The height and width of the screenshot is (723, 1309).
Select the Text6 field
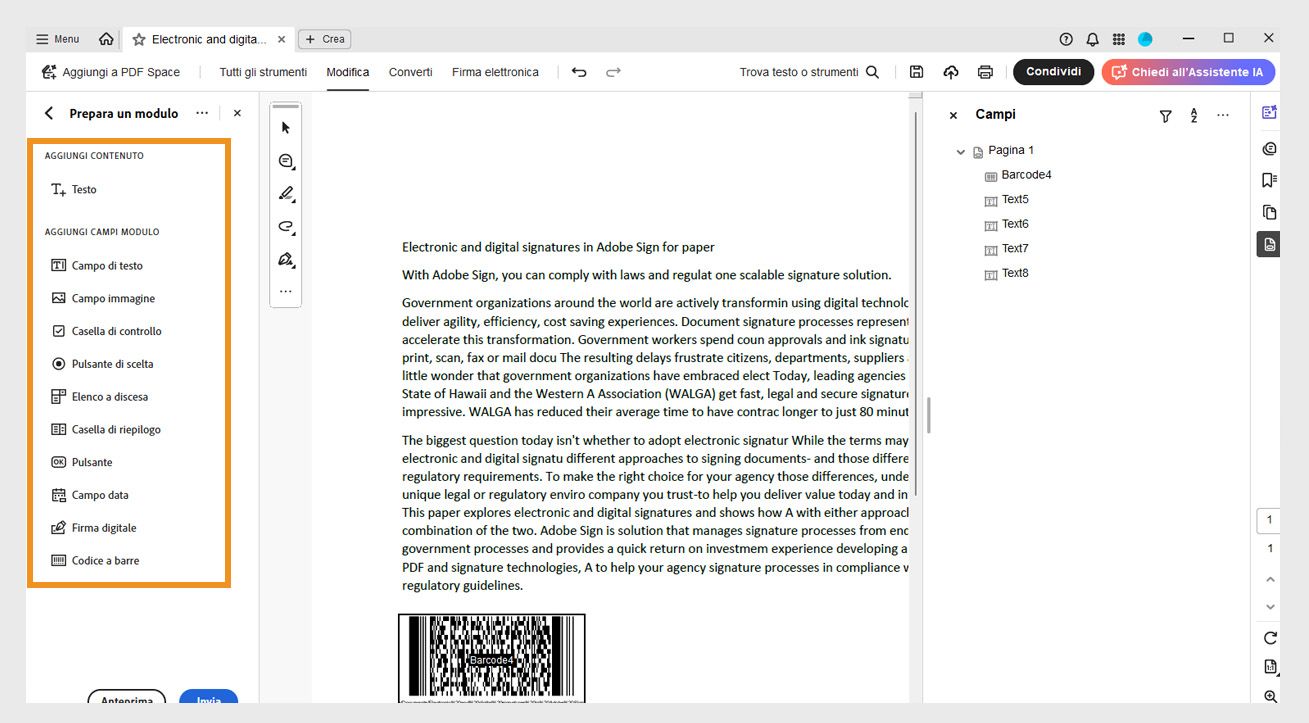(1006, 224)
